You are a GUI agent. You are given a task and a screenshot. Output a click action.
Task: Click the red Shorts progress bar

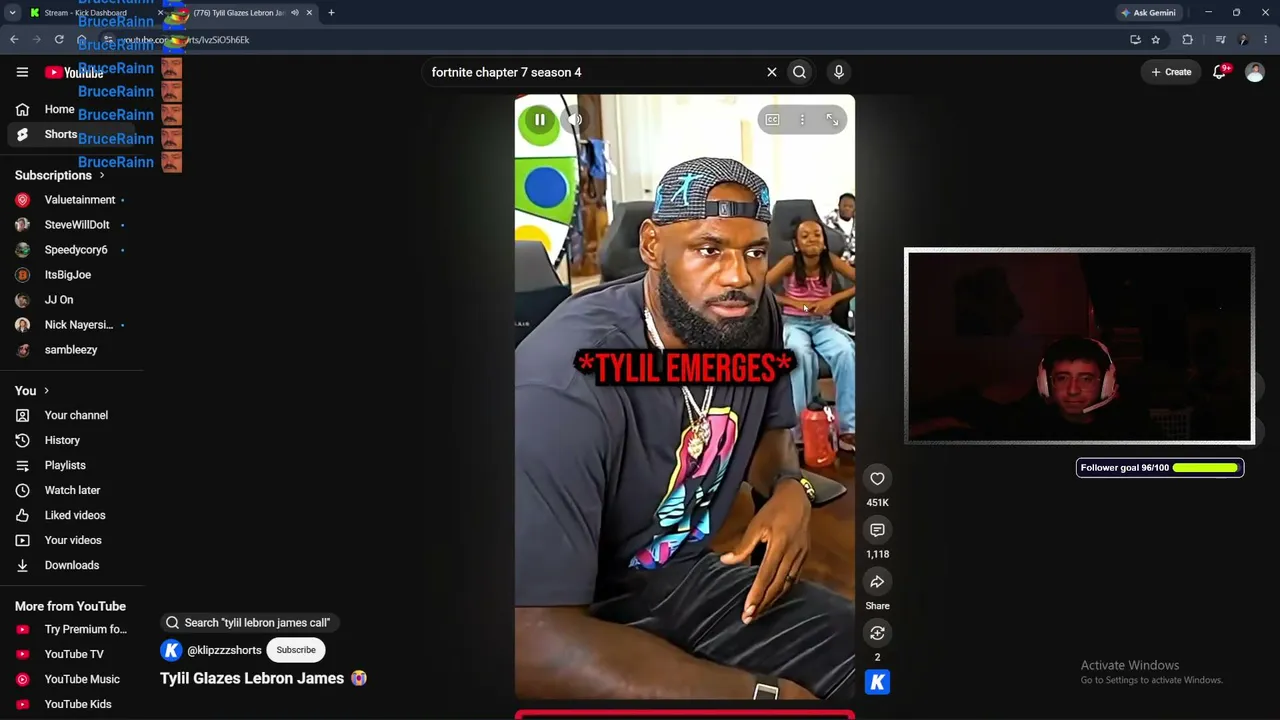[x=685, y=715]
